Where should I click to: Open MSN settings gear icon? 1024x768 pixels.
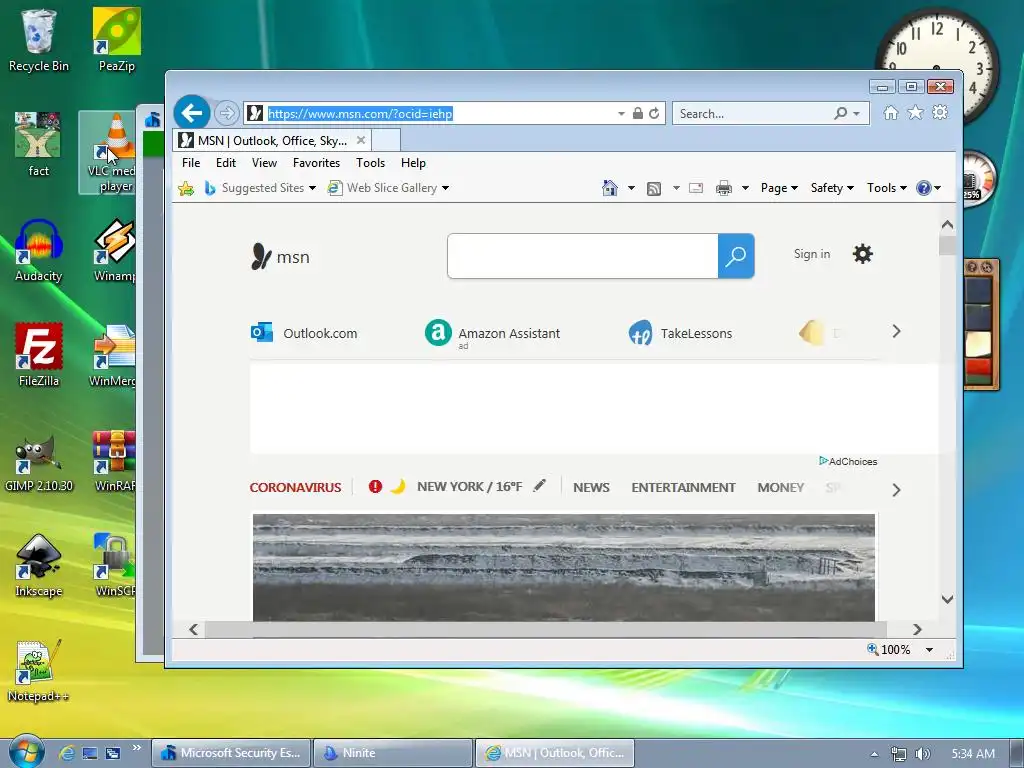(863, 254)
